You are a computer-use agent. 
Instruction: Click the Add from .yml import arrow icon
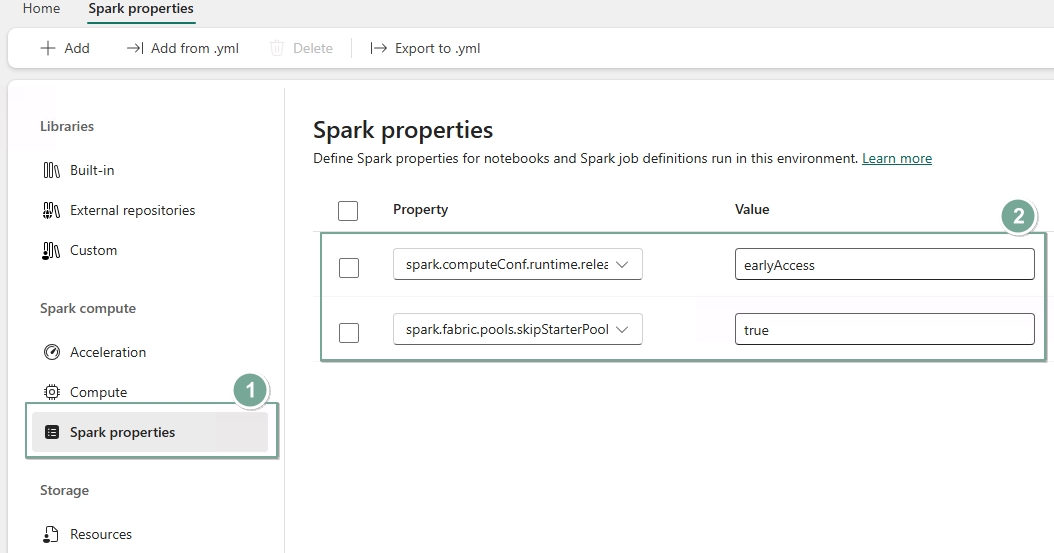[134, 48]
